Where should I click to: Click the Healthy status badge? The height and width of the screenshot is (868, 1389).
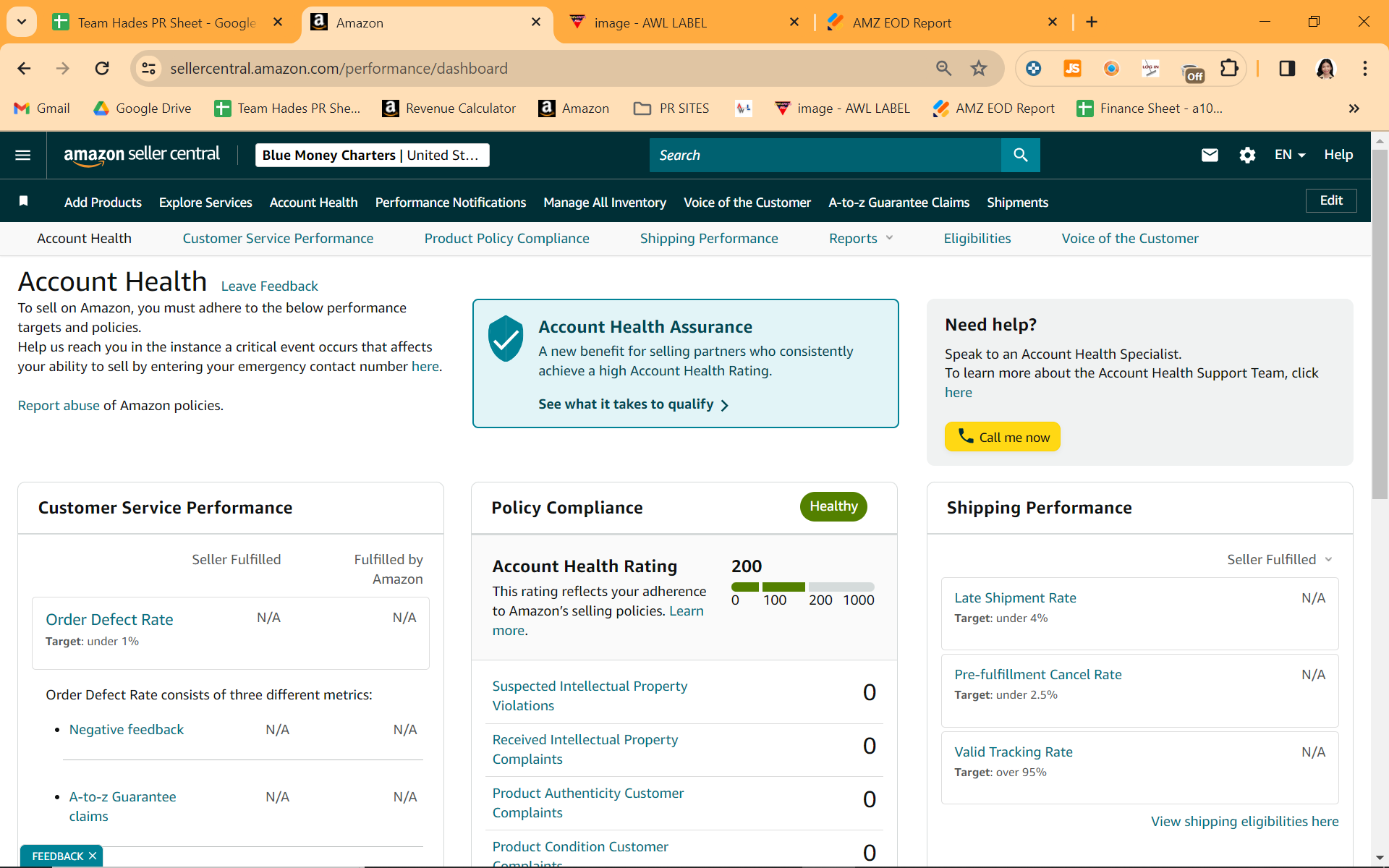click(833, 506)
